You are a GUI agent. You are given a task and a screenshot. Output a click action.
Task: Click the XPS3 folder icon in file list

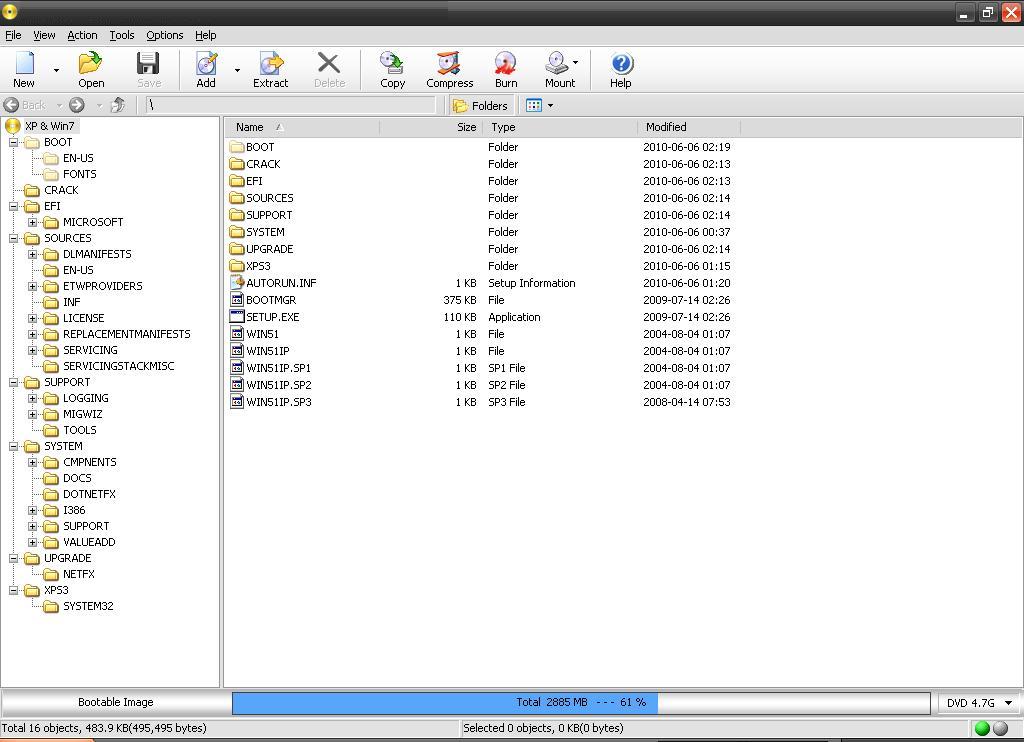(237, 266)
